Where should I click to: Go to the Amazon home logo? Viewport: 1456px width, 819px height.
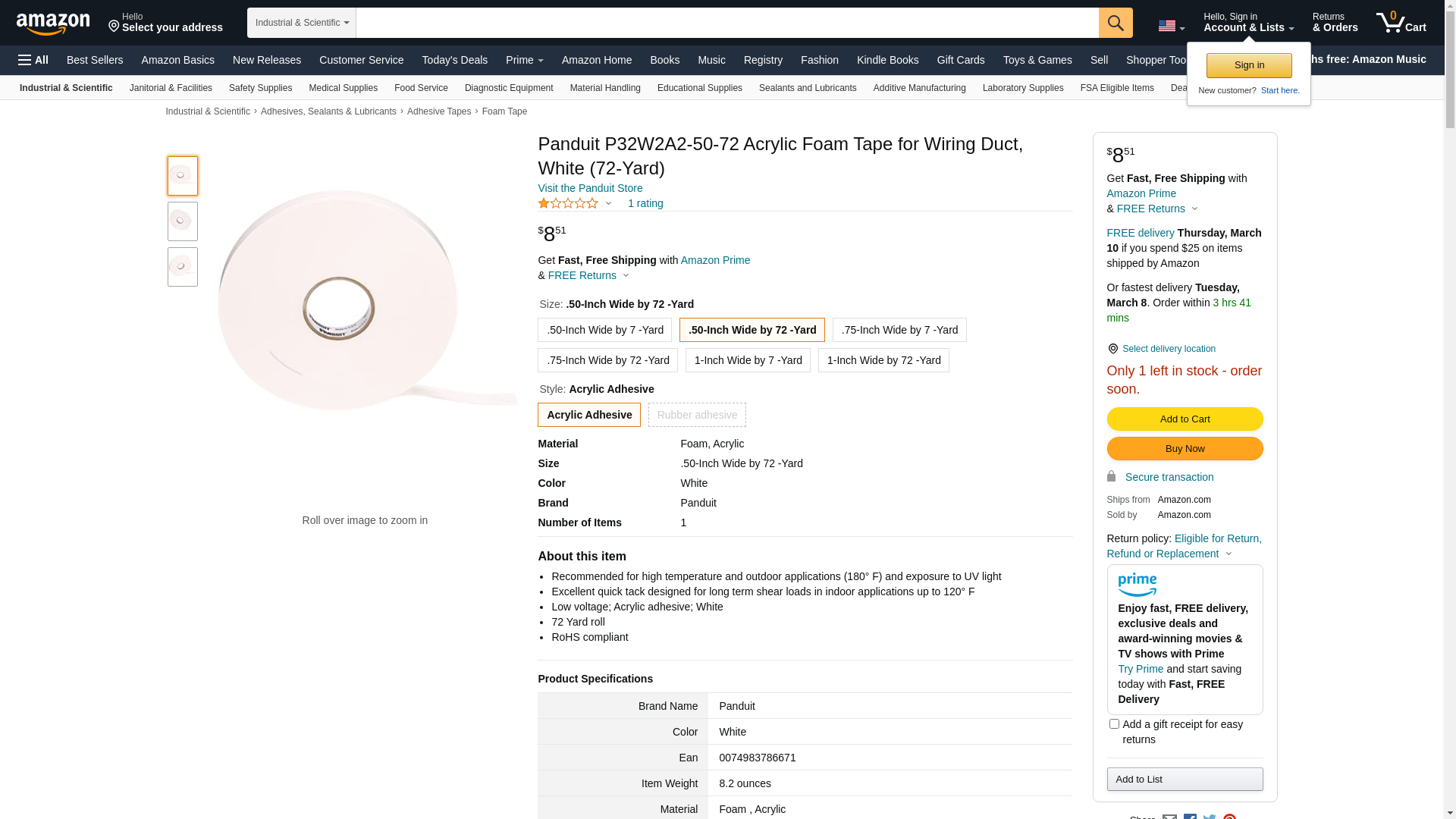click(53, 24)
